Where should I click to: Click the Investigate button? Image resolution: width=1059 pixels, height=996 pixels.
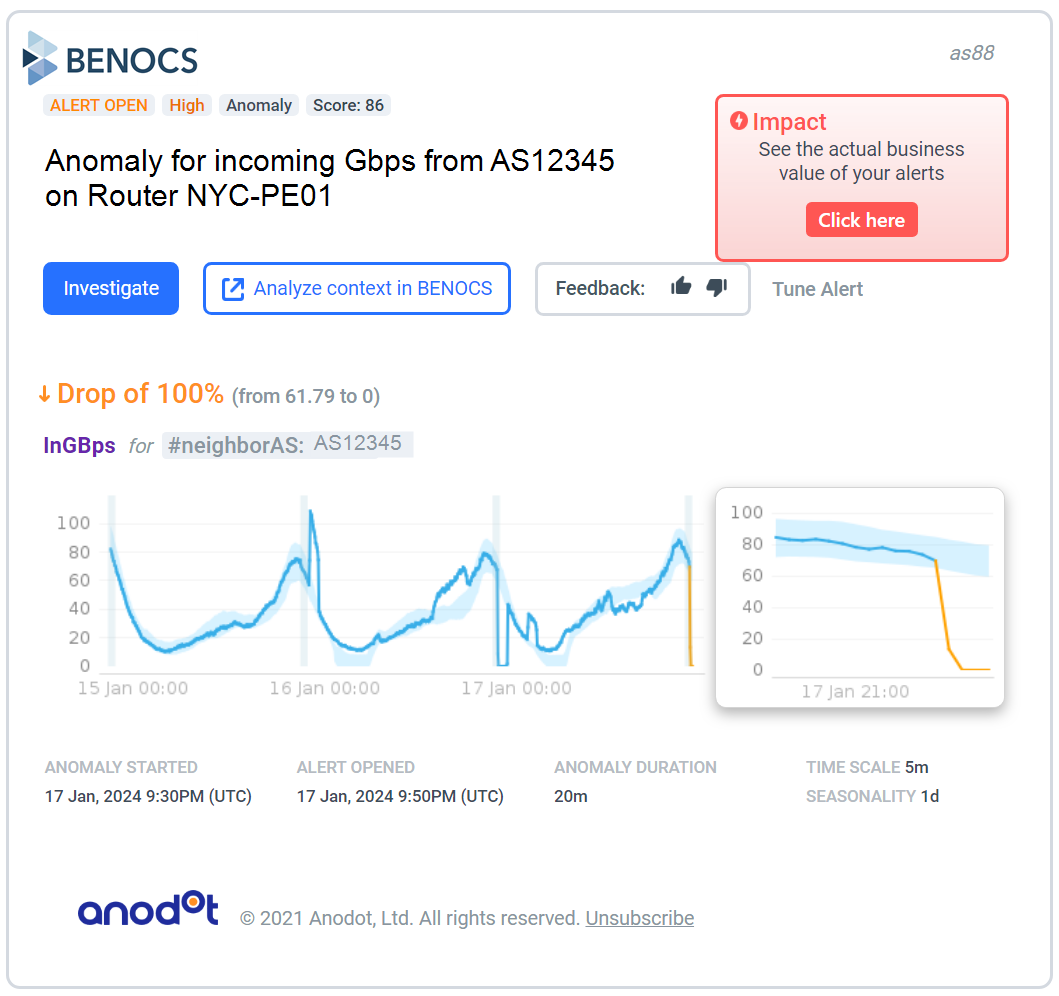(110, 288)
